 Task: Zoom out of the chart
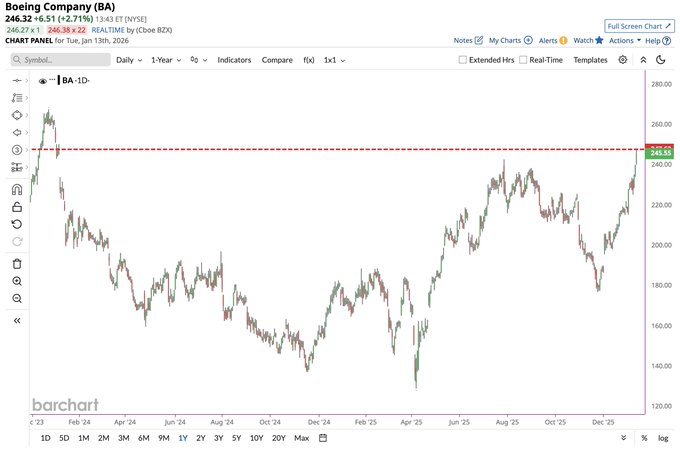point(17,298)
